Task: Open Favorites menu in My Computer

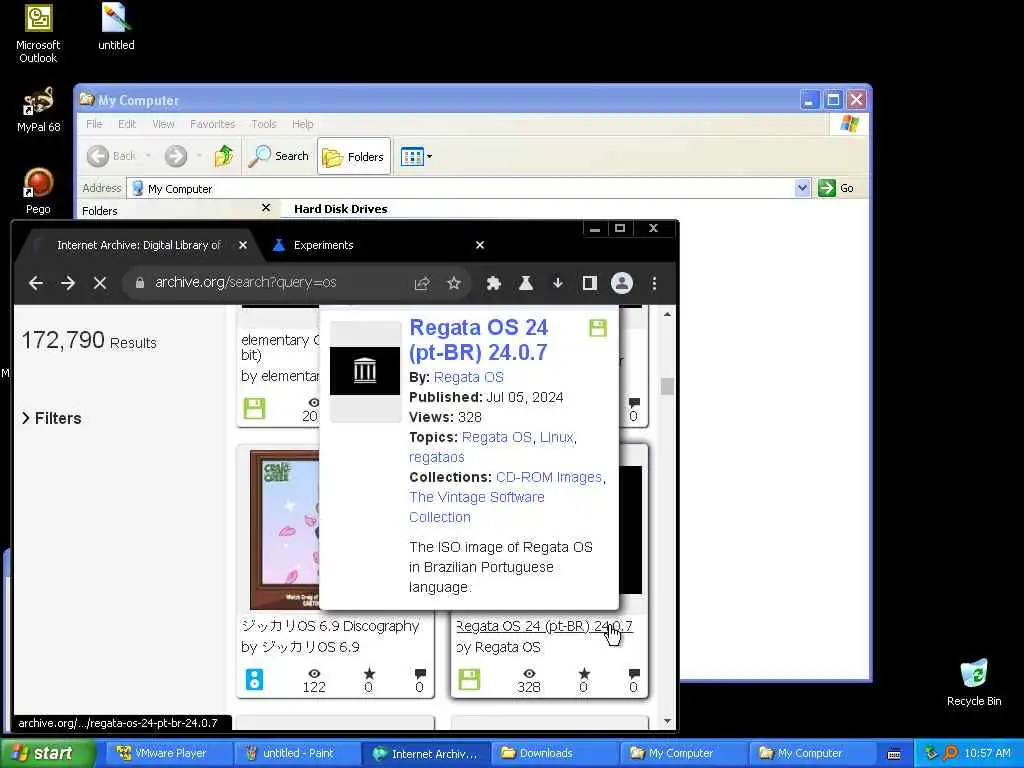Action: click(212, 124)
